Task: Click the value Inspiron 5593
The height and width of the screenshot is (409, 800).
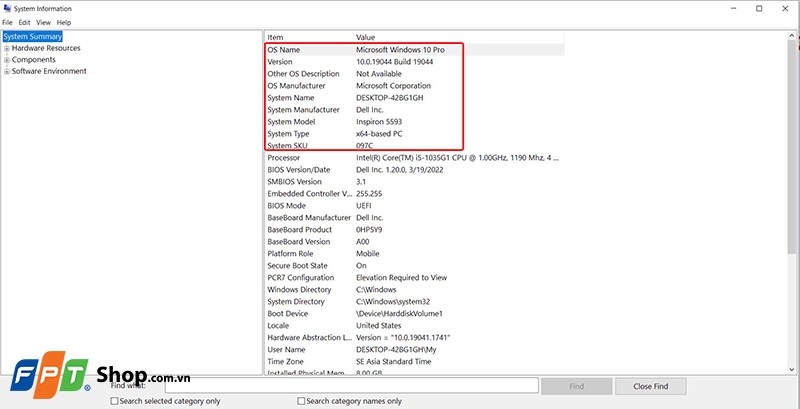Action: point(379,121)
